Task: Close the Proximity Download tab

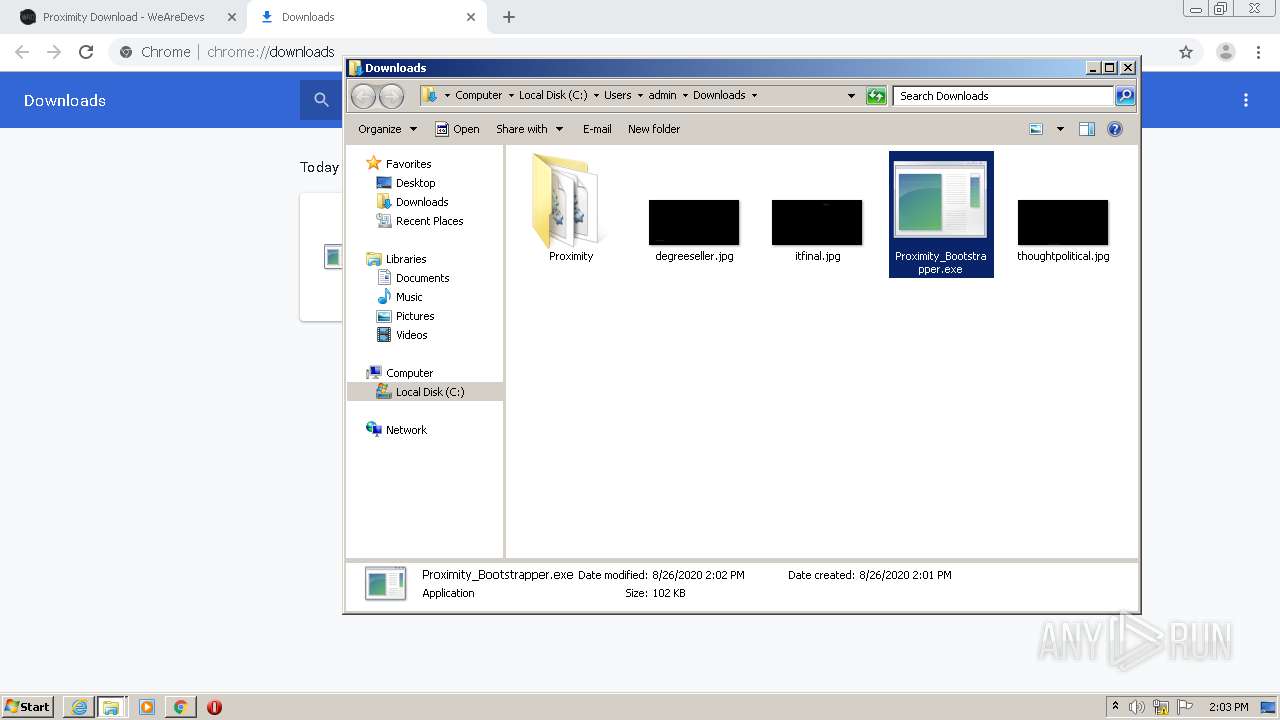Action: [x=231, y=17]
